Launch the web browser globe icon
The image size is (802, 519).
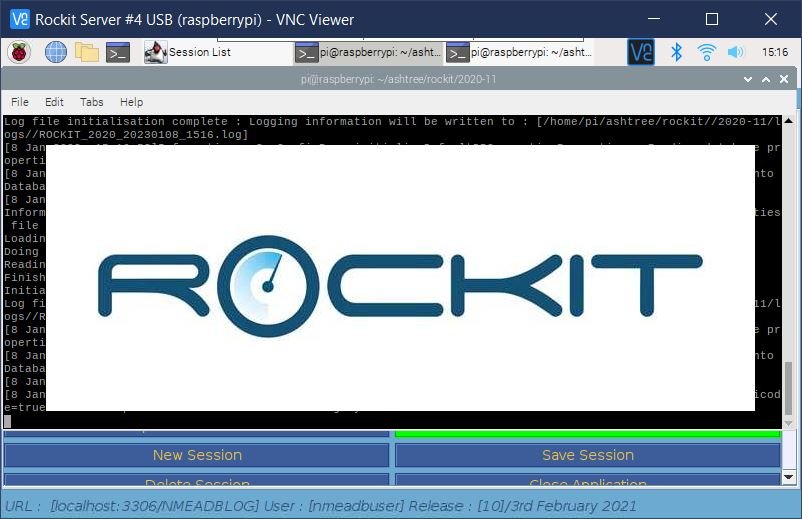pyautogui.click(x=55, y=52)
